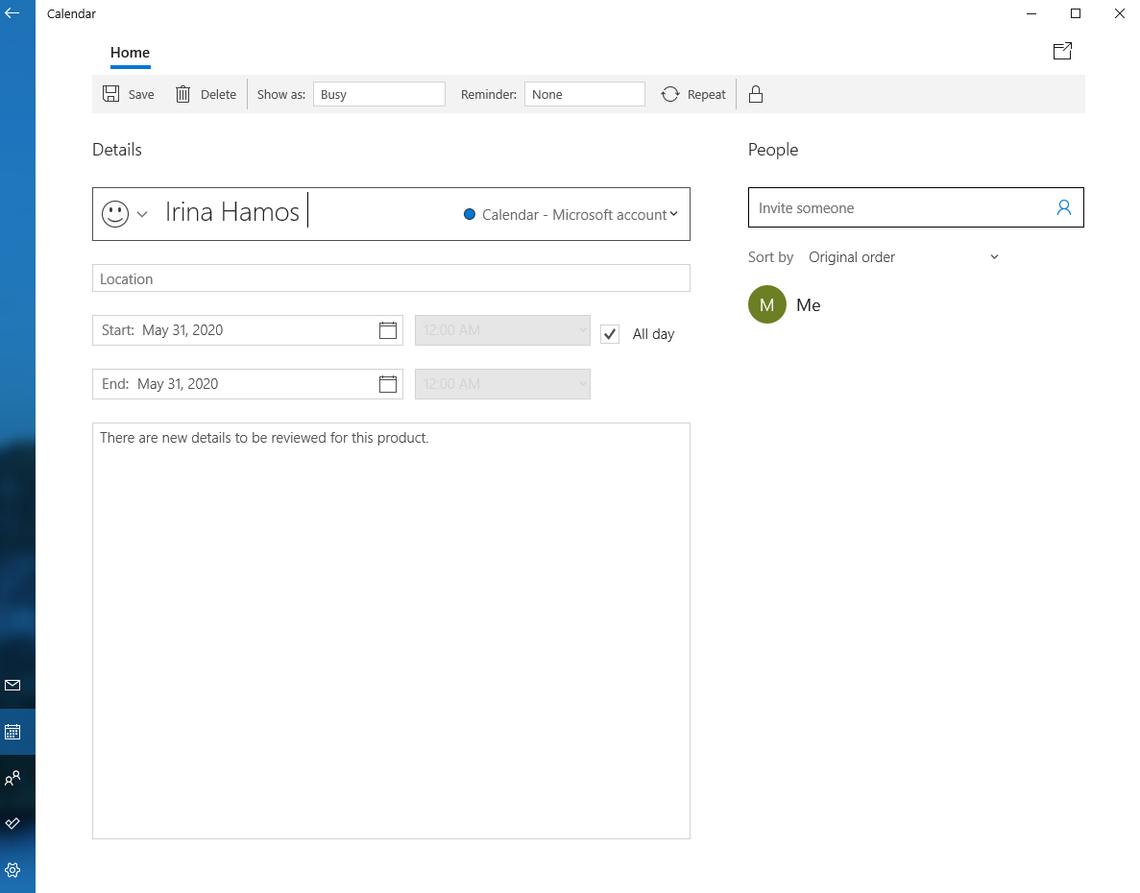This screenshot has height=893, width=1140.
Task: Go back using the left arrow
Action: tap(12, 13)
